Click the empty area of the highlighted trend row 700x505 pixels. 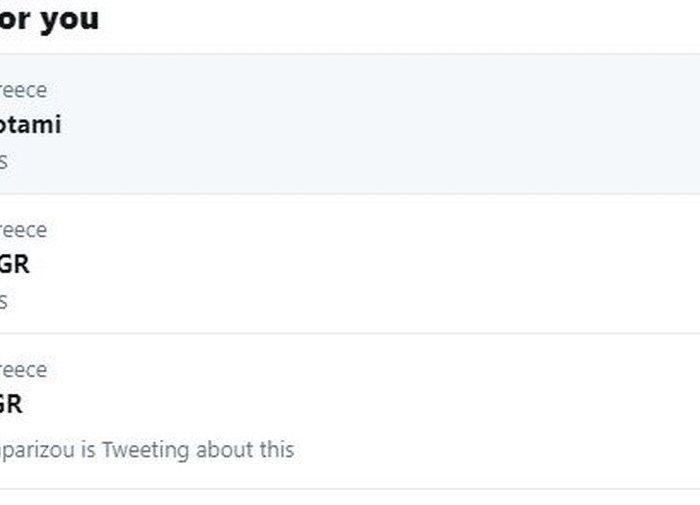tap(379, 124)
